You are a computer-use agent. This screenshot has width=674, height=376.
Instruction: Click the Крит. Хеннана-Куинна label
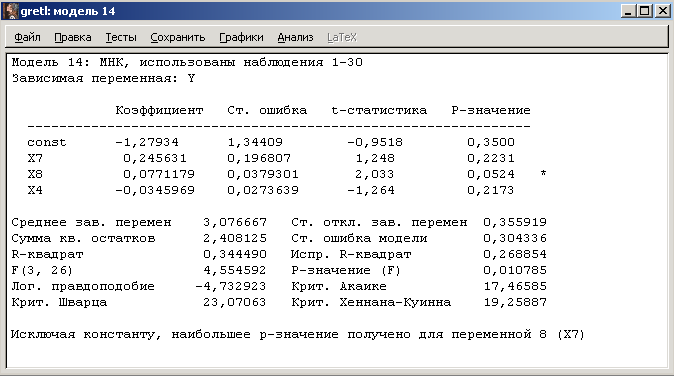(371, 302)
